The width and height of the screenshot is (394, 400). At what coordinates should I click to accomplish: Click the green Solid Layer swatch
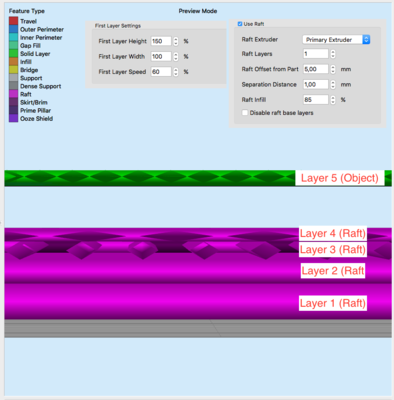13,53
